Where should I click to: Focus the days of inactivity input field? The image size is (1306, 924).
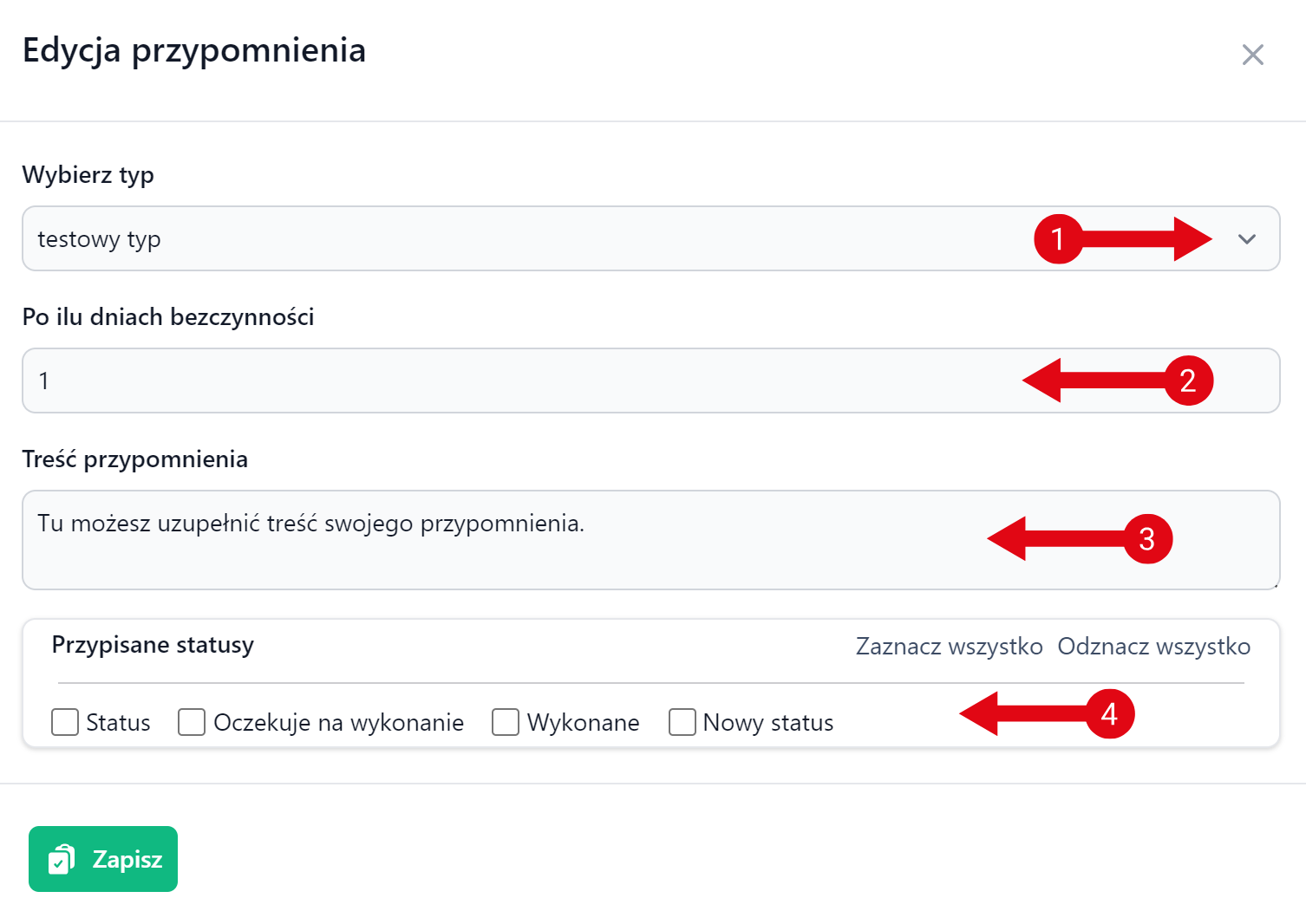point(520,381)
